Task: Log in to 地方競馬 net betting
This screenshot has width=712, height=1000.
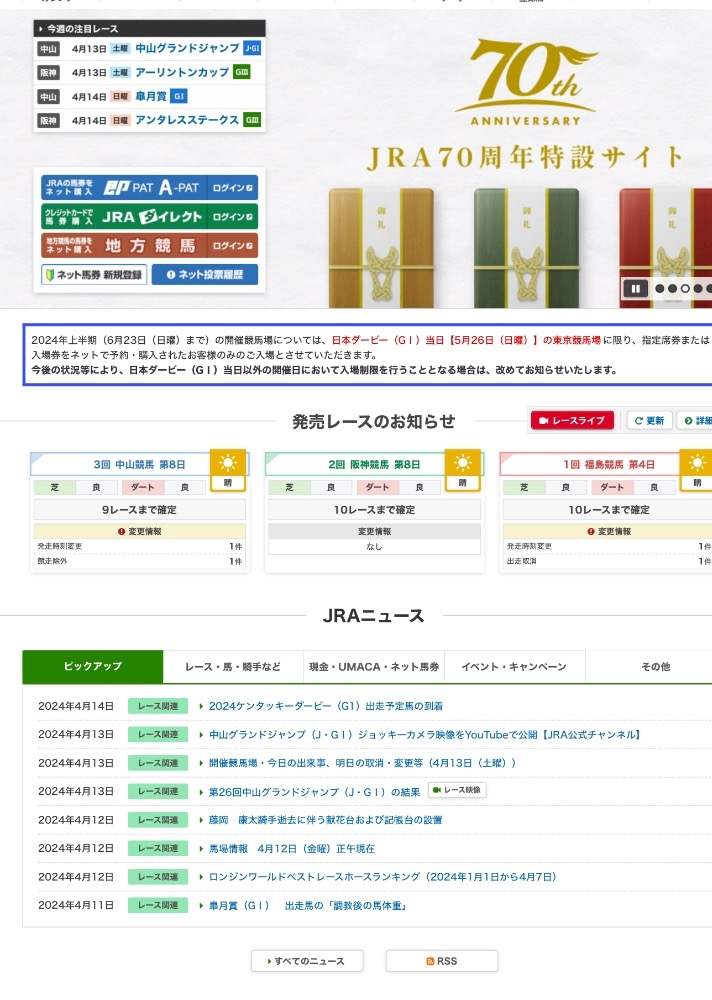Action: click(150, 245)
